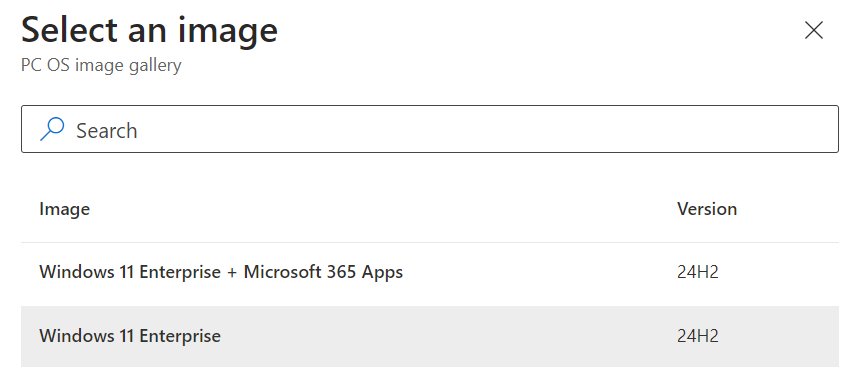
Task: Select the highlighted Windows 11 Enterprise row
Action: pyautogui.click(x=430, y=336)
